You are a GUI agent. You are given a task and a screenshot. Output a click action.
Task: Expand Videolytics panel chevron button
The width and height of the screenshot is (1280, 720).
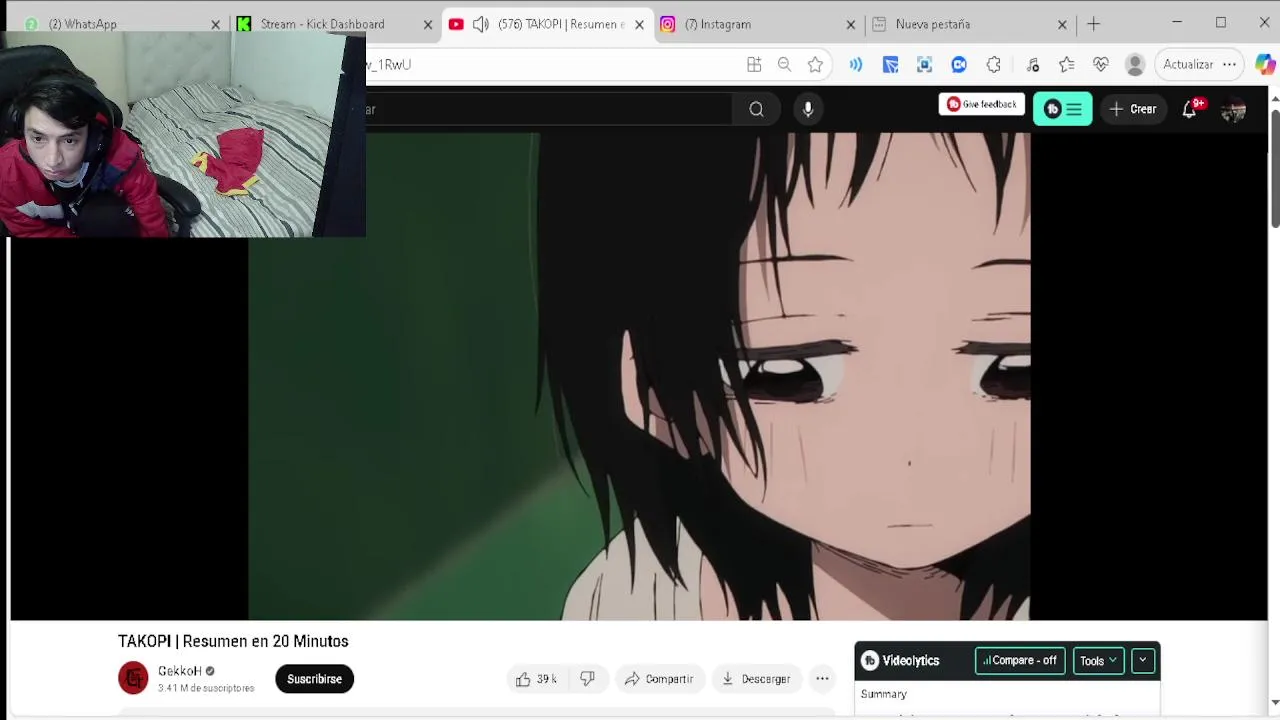pos(1142,660)
